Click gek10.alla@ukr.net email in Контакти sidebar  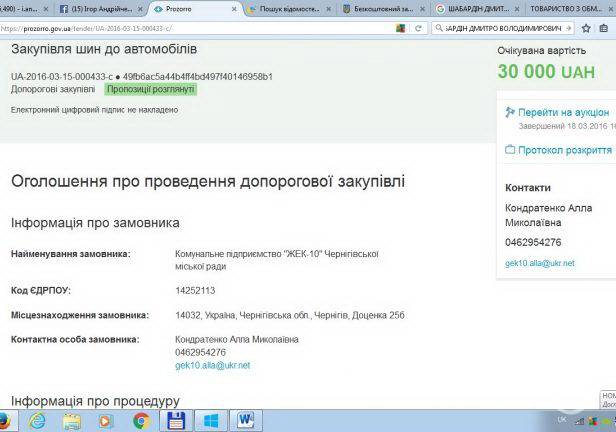click(540, 263)
